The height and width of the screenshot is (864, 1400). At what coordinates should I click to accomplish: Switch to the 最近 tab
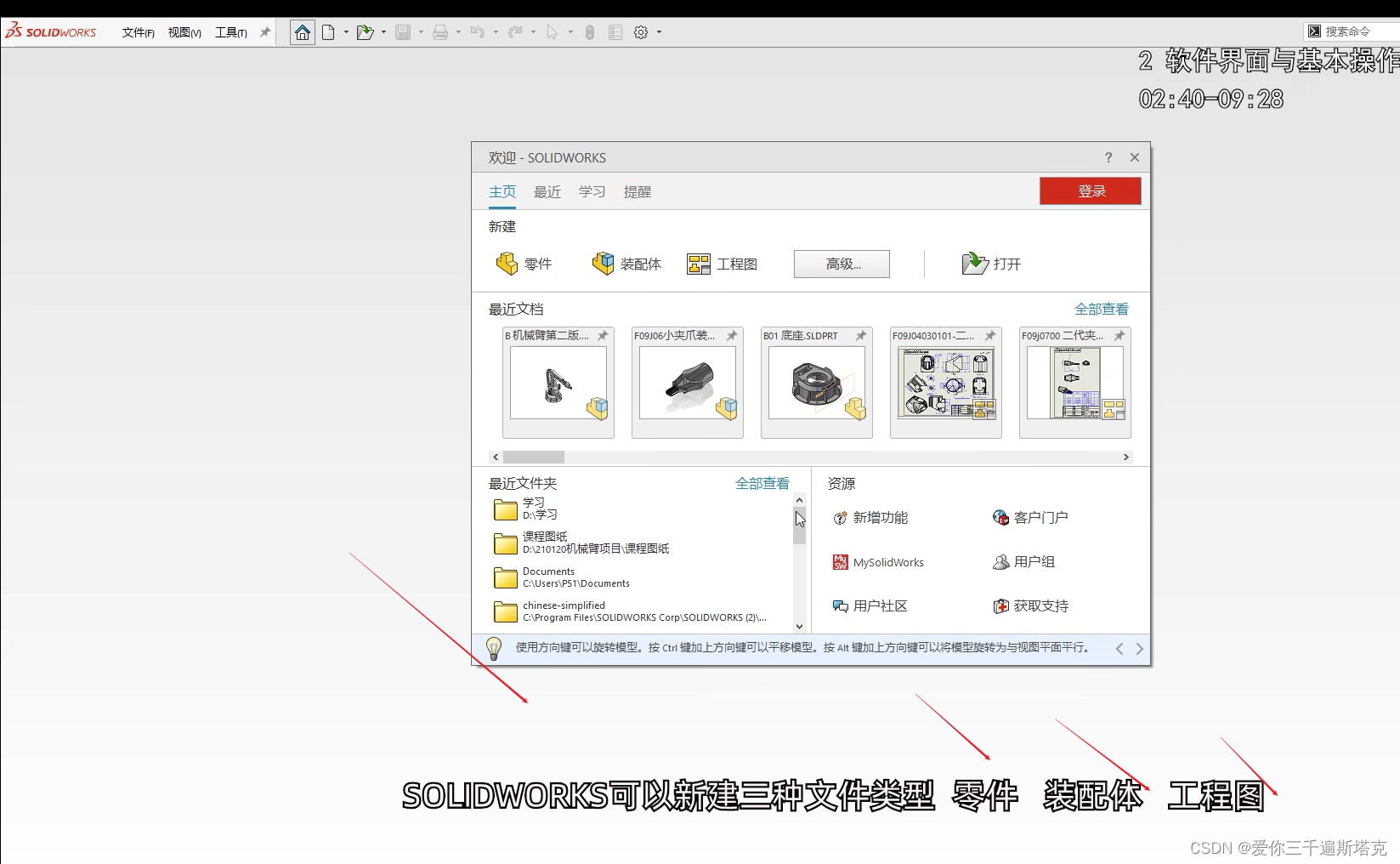(x=547, y=192)
